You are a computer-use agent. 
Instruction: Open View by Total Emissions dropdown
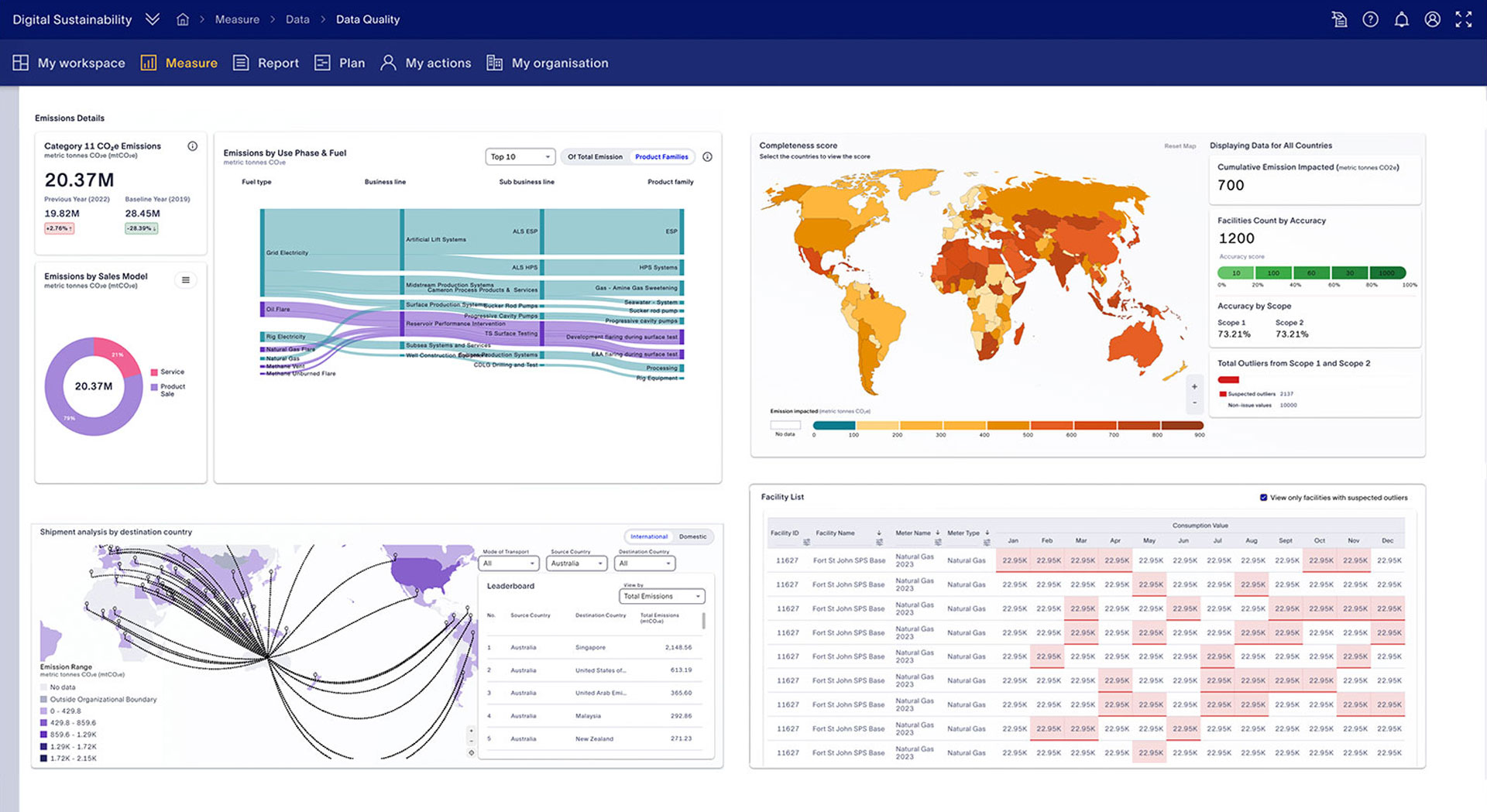point(662,596)
